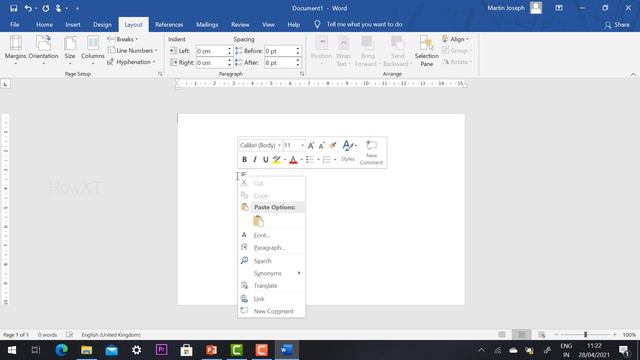640x360 pixels.
Task: Switch to the Mailings tab
Action: (x=207, y=24)
